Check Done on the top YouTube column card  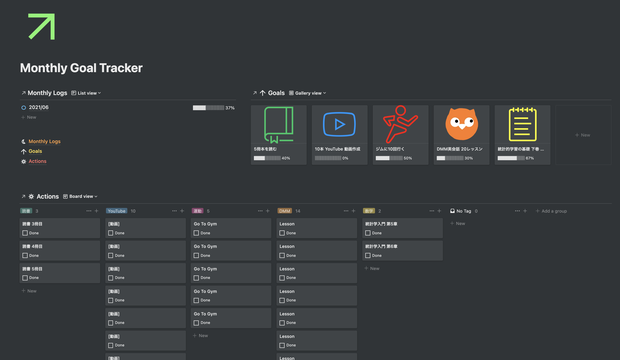click(111, 233)
